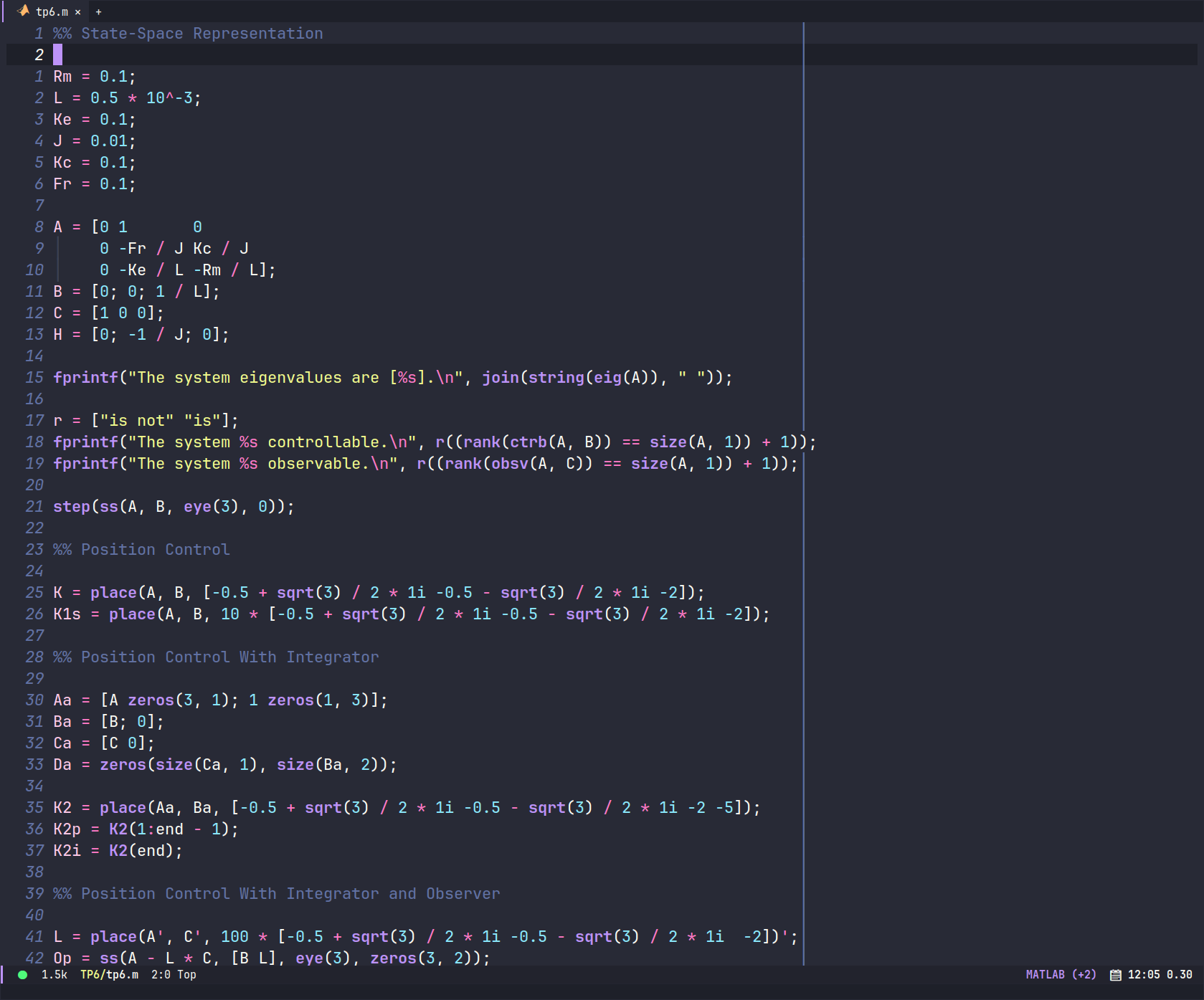The height and width of the screenshot is (1000, 1204).
Task: Click the green modified-status dot in the status bar
Action: click(x=22, y=975)
